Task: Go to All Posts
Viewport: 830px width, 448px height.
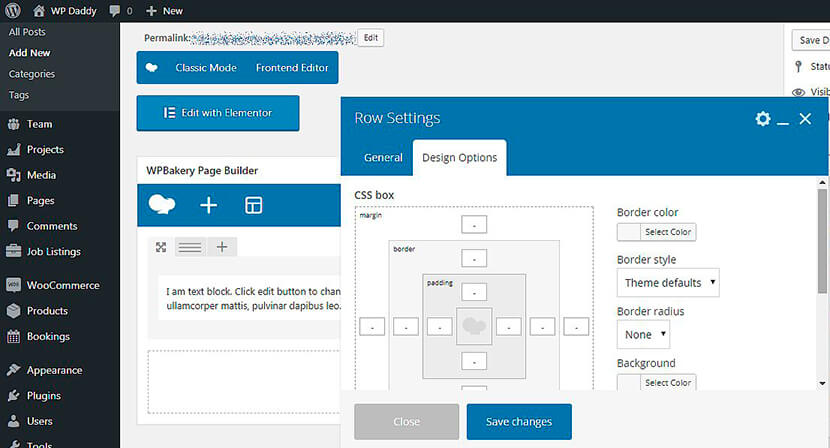Action: (27, 32)
